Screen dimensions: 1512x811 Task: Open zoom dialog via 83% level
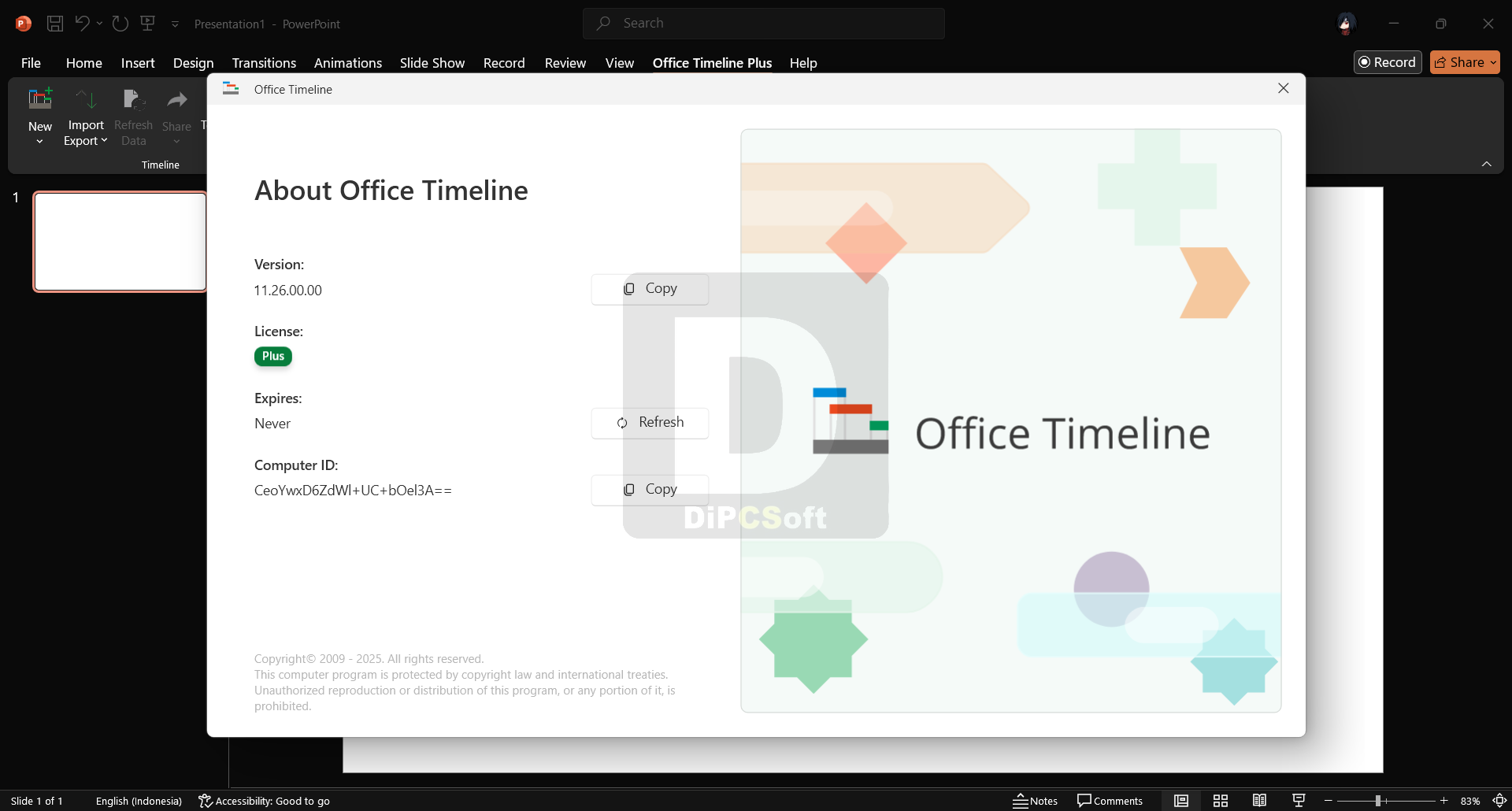pyautogui.click(x=1470, y=801)
